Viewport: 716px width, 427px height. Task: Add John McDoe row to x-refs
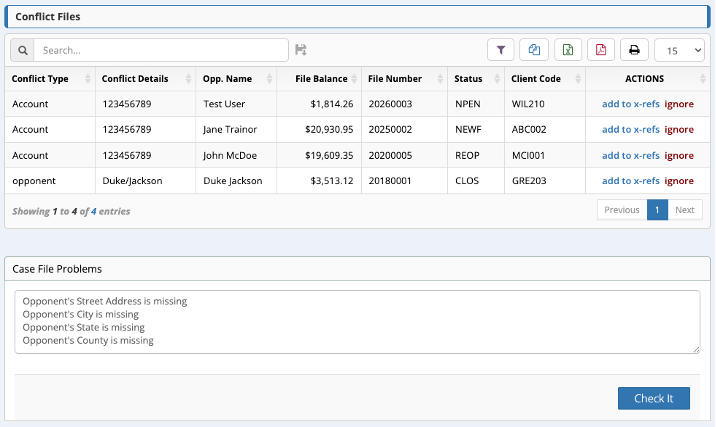coord(631,156)
